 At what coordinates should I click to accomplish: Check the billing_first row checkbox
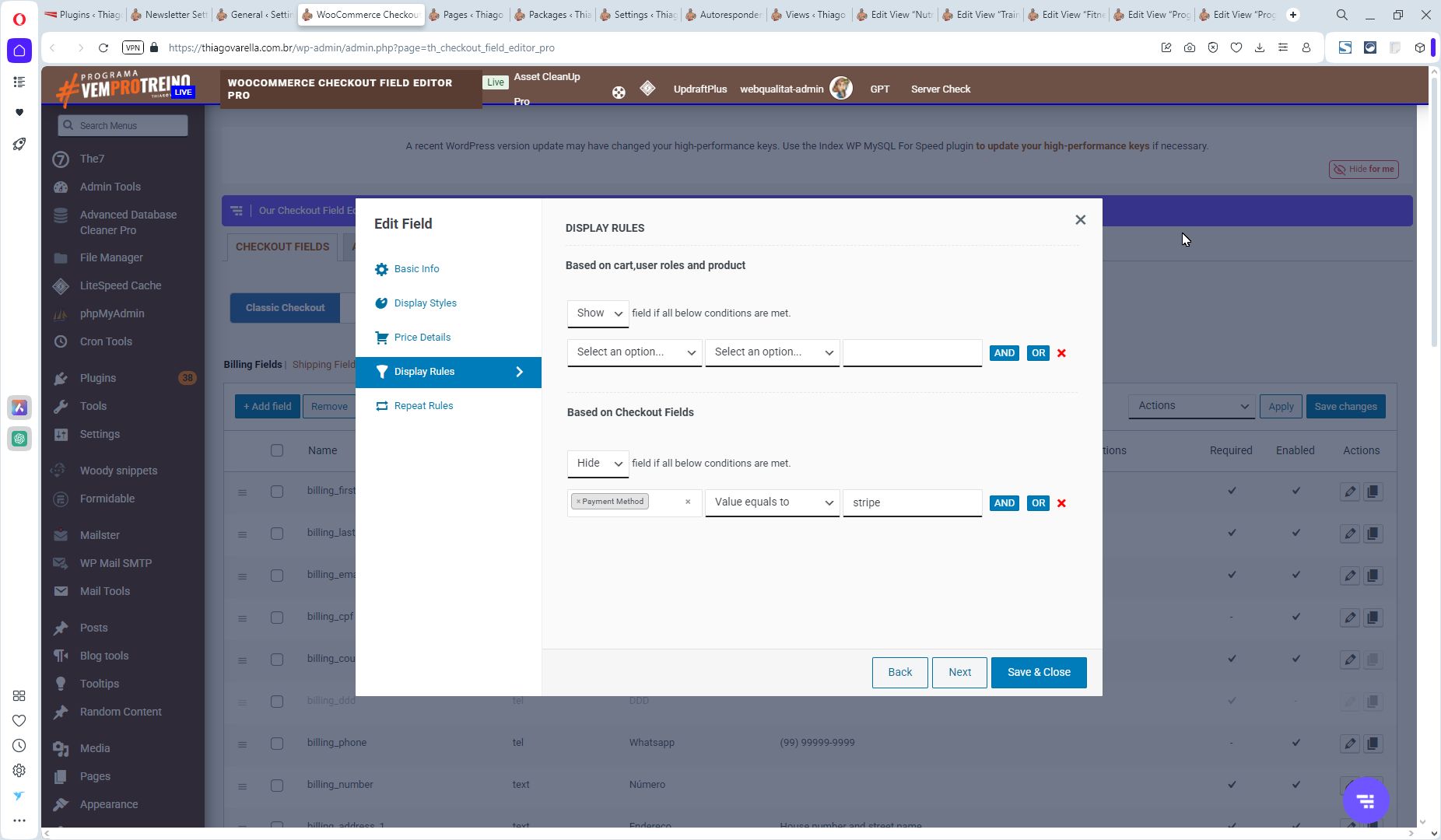[x=277, y=492]
